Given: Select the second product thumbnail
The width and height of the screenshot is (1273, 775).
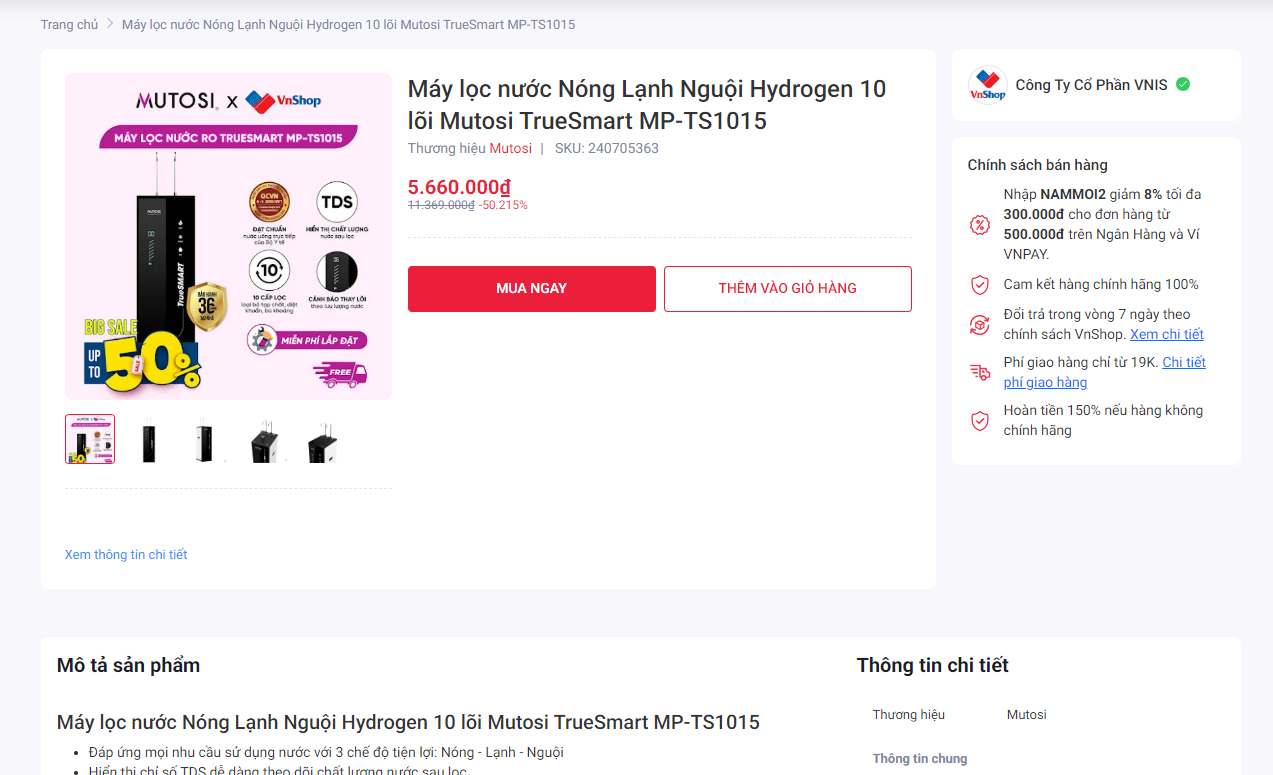Looking at the screenshot, I should click(x=148, y=439).
